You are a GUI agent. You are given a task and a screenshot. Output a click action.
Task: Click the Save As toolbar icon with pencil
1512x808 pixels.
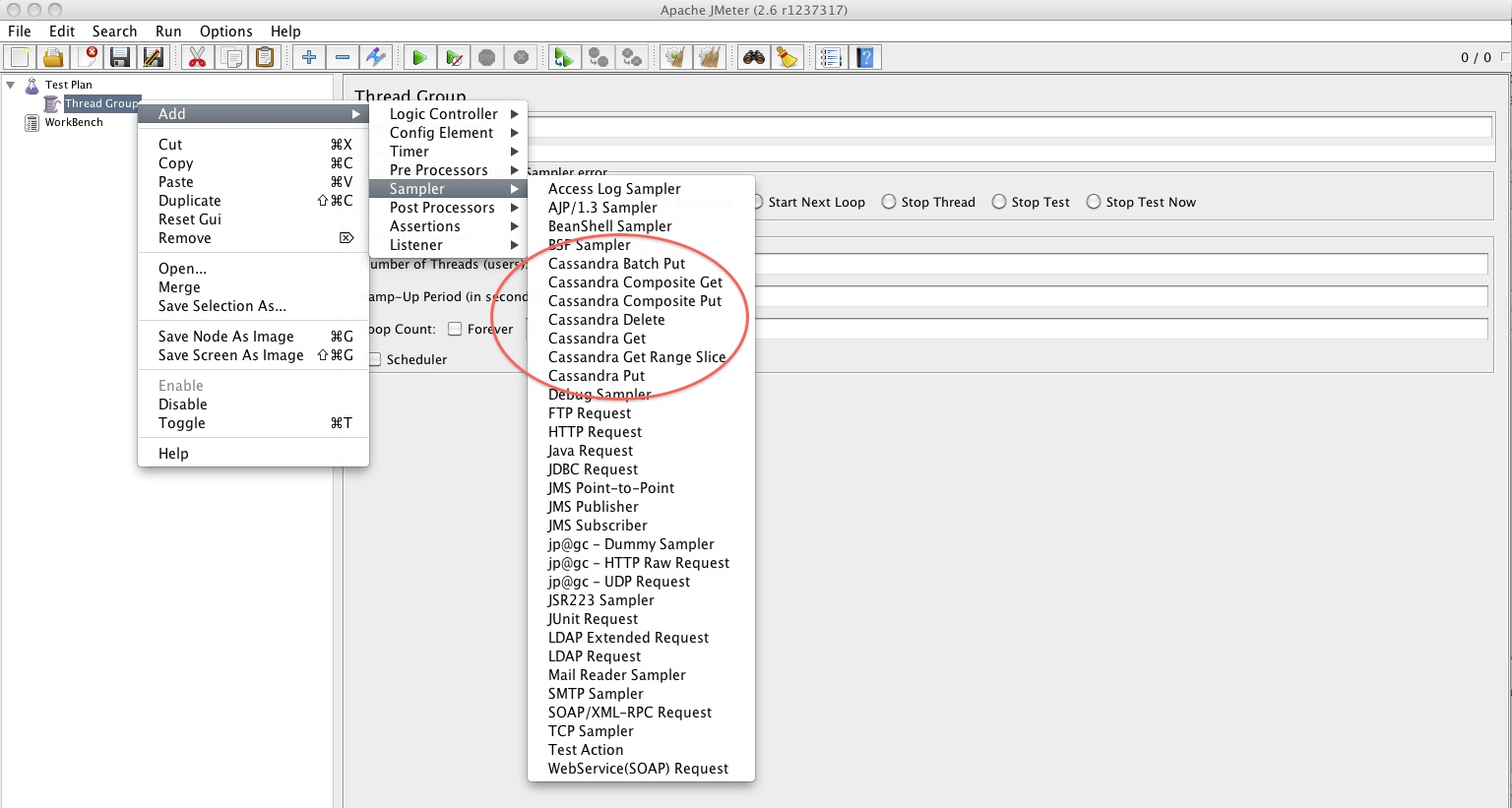point(154,57)
